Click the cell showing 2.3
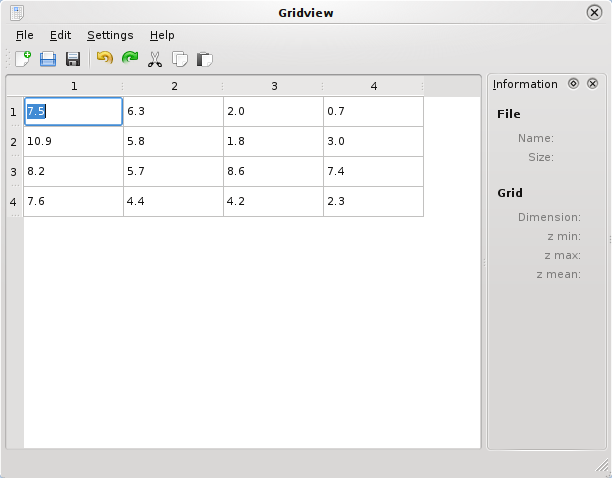 pos(373,202)
